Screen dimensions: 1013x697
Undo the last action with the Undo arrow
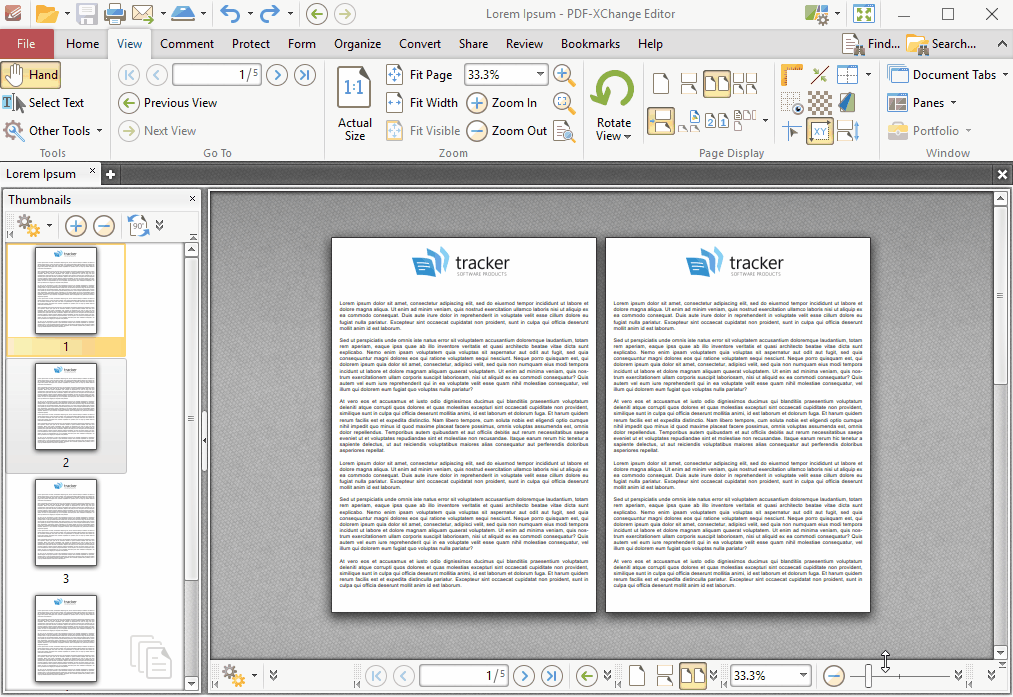pos(229,14)
